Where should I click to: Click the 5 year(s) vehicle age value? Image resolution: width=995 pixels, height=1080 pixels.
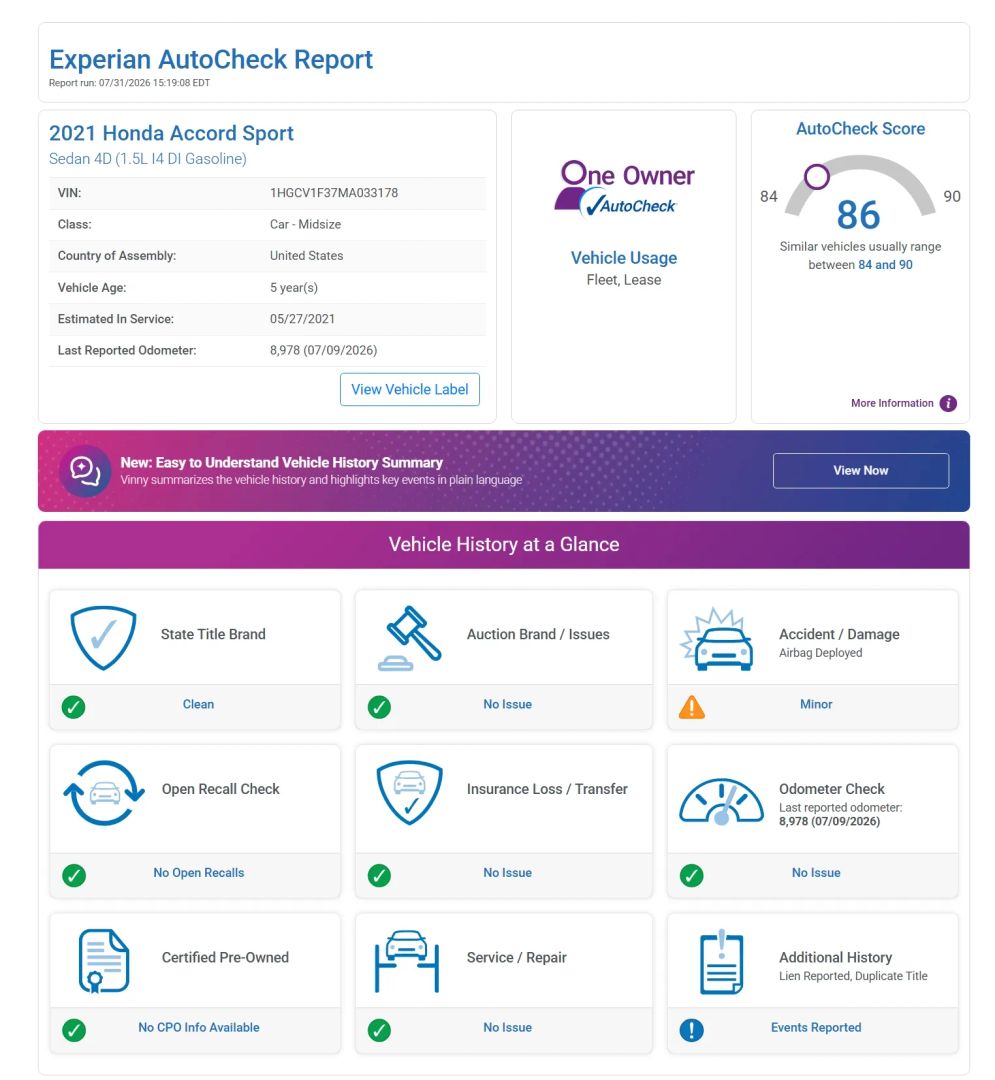(x=294, y=288)
